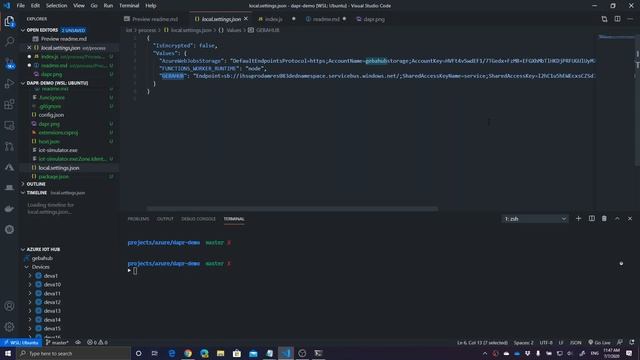Expand device deva10
Image resolution: width=640 pixels, height=360 pixels.
30,284
